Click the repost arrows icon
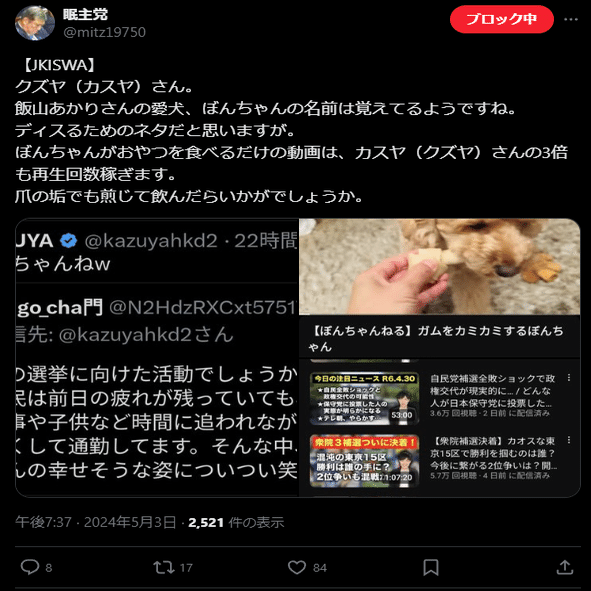Screen dimensions: 591x591 [164, 567]
